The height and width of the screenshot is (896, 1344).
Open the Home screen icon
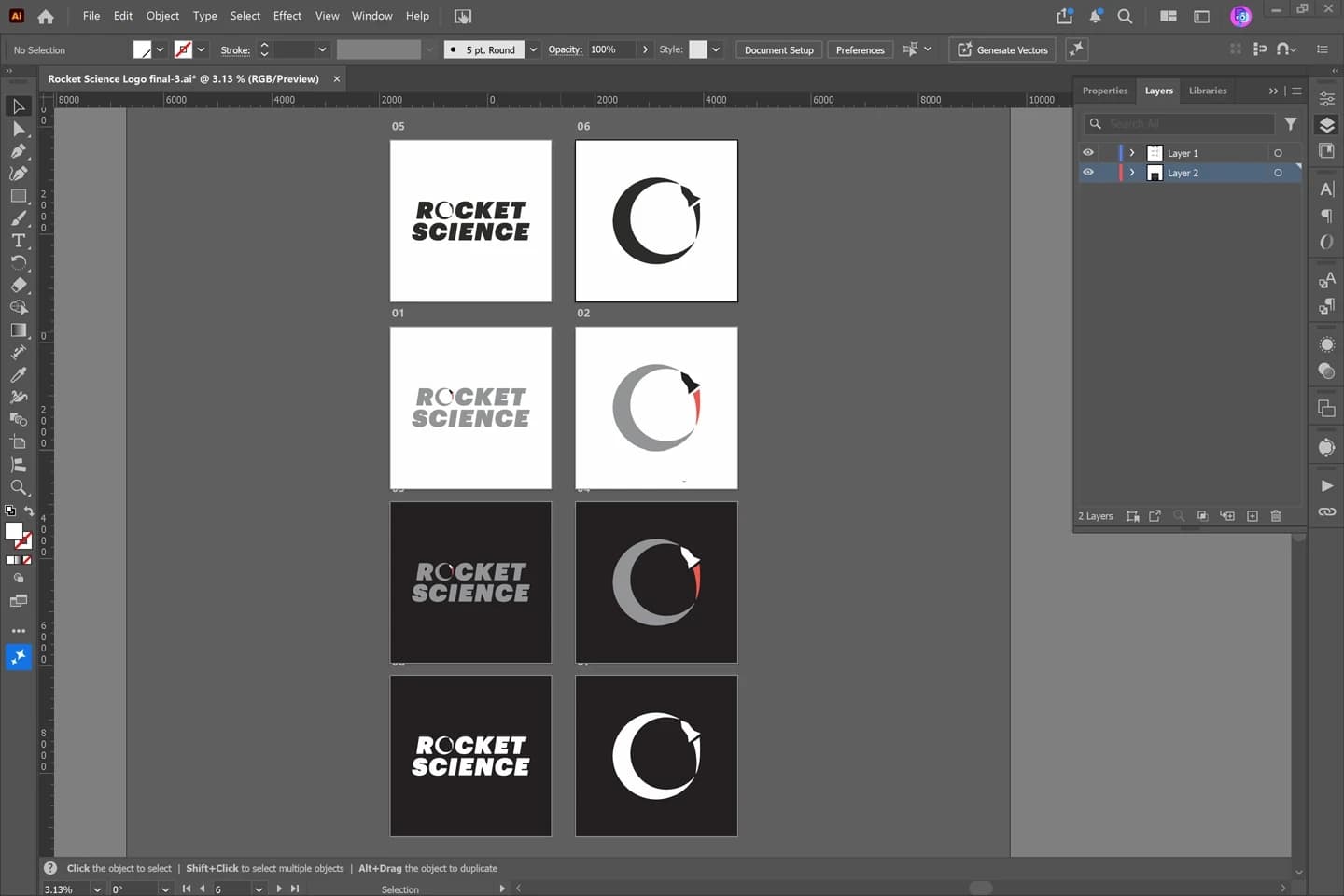click(46, 16)
